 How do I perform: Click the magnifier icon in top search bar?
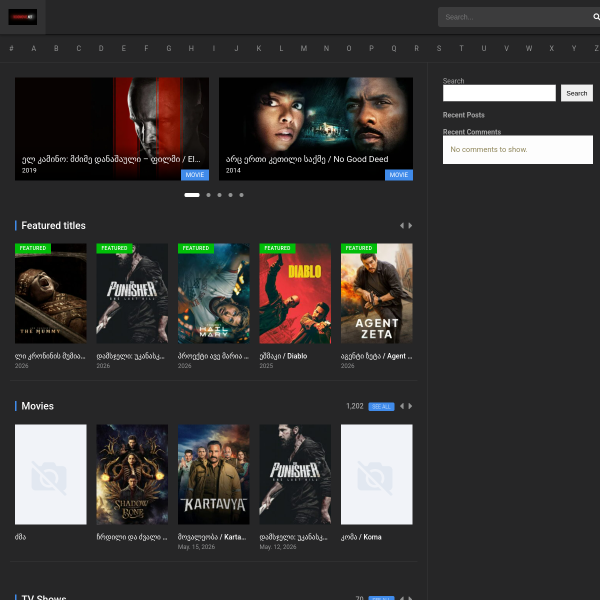(596, 17)
